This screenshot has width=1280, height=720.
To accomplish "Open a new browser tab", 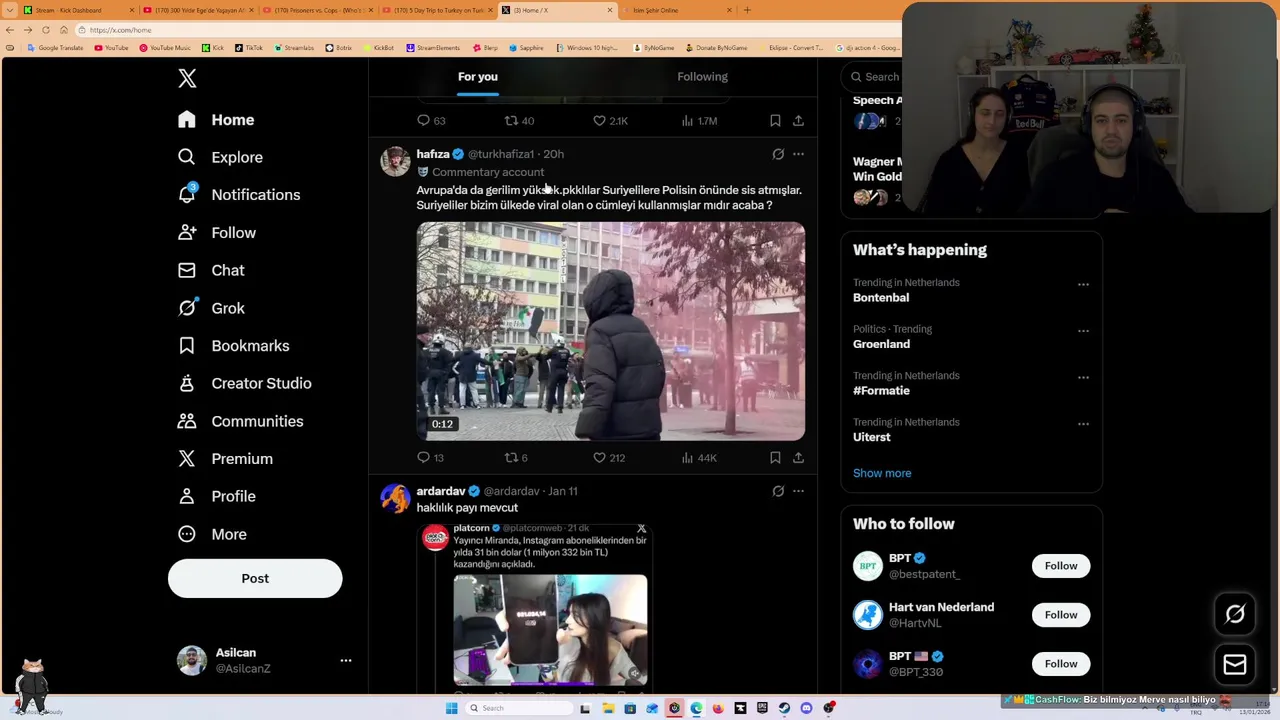I will click(x=747, y=10).
